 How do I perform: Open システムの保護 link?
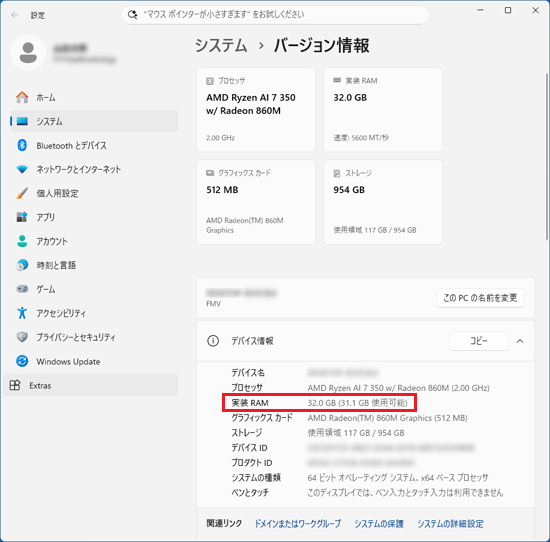click(x=379, y=524)
